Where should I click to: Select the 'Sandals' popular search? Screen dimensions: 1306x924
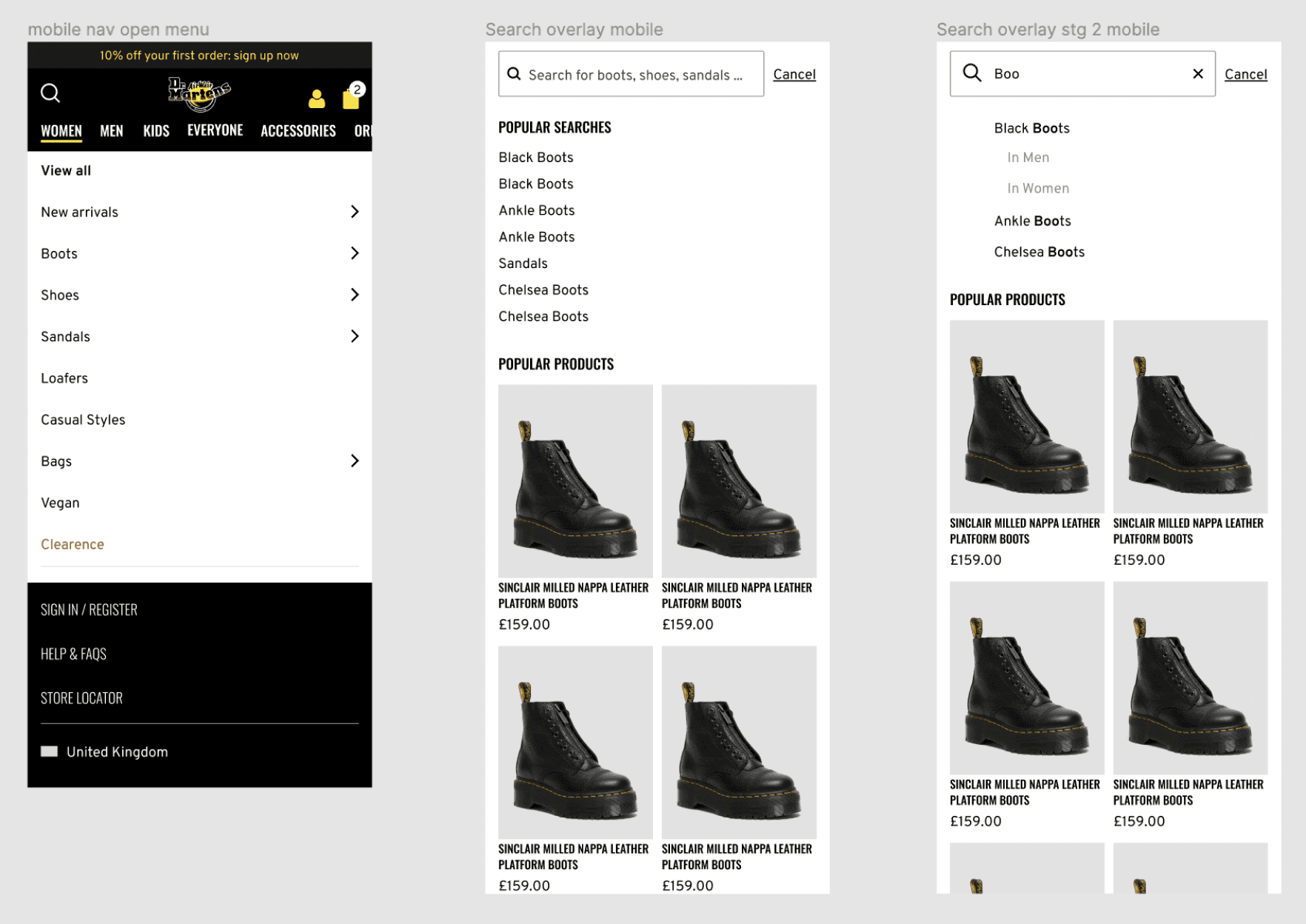click(523, 264)
